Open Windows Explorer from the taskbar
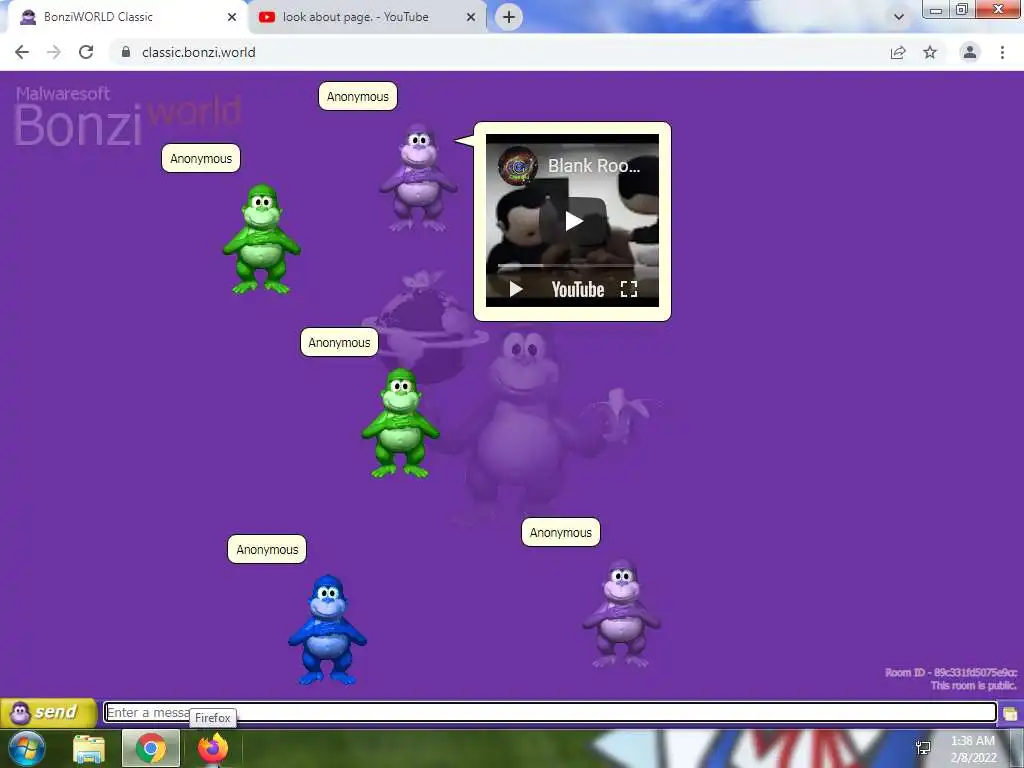This screenshot has width=1024, height=768. (x=89, y=749)
